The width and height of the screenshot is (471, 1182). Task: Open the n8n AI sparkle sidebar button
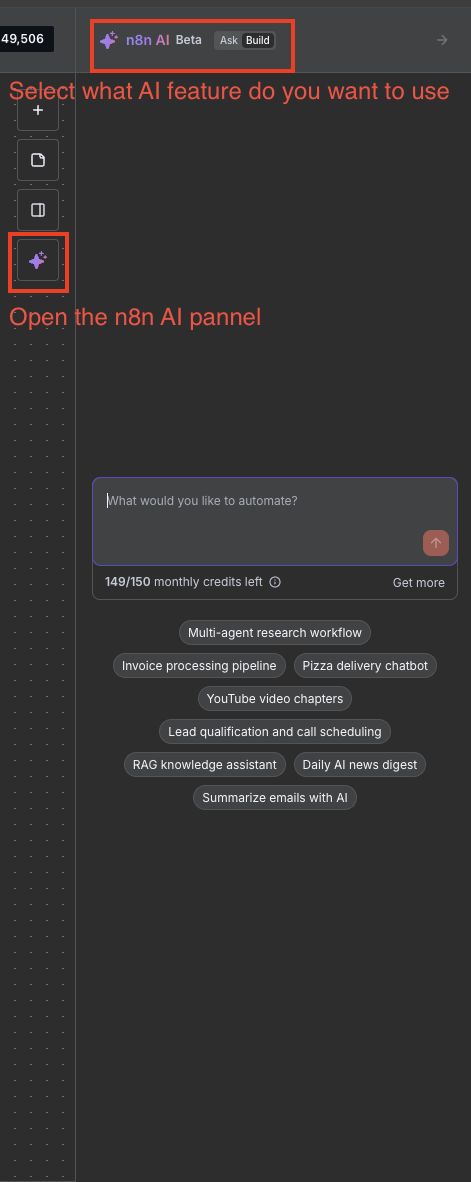38,261
